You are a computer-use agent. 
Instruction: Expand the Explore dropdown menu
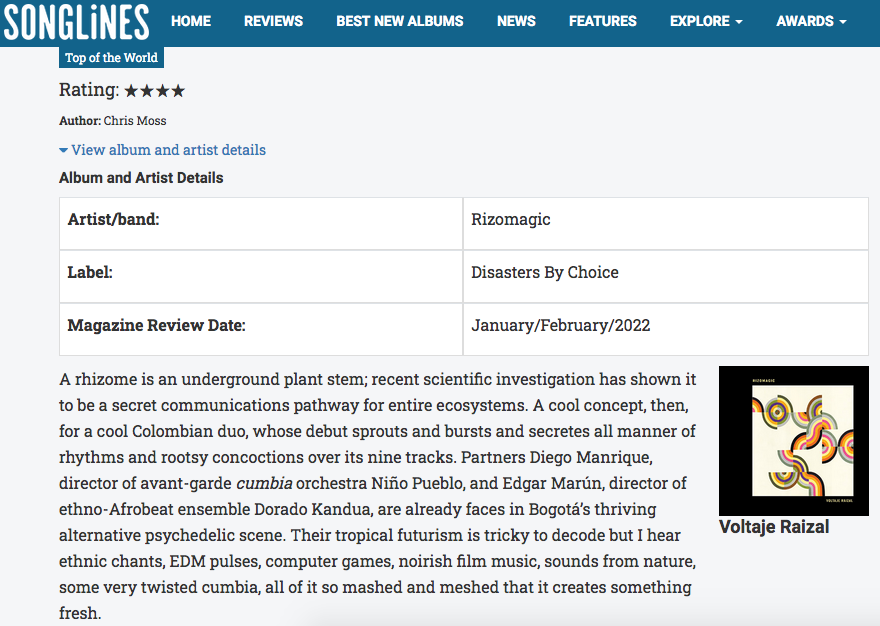pos(706,21)
